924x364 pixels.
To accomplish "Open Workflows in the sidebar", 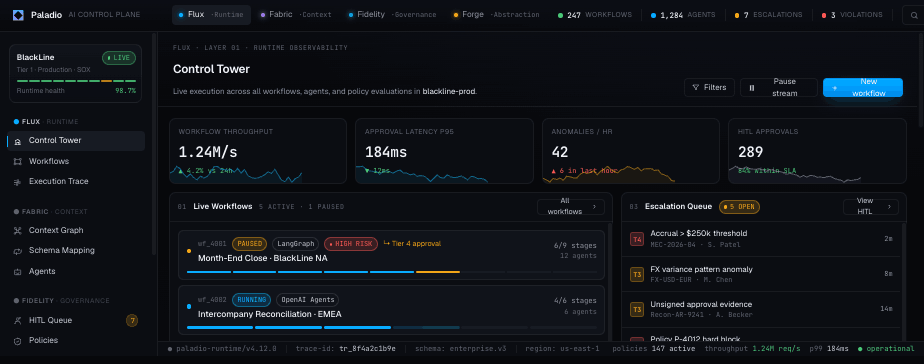I will tap(76, 161).
